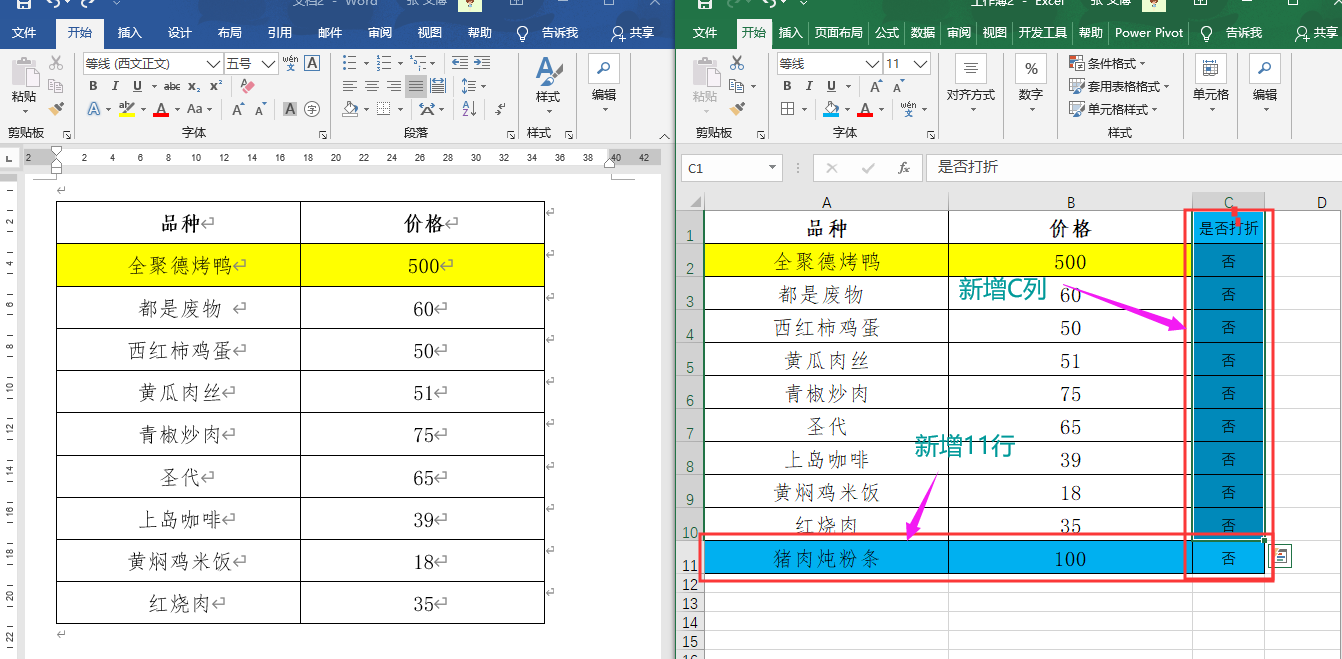Open 数字 number format button in Excel
The height and width of the screenshot is (659, 1342).
[1031, 83]
